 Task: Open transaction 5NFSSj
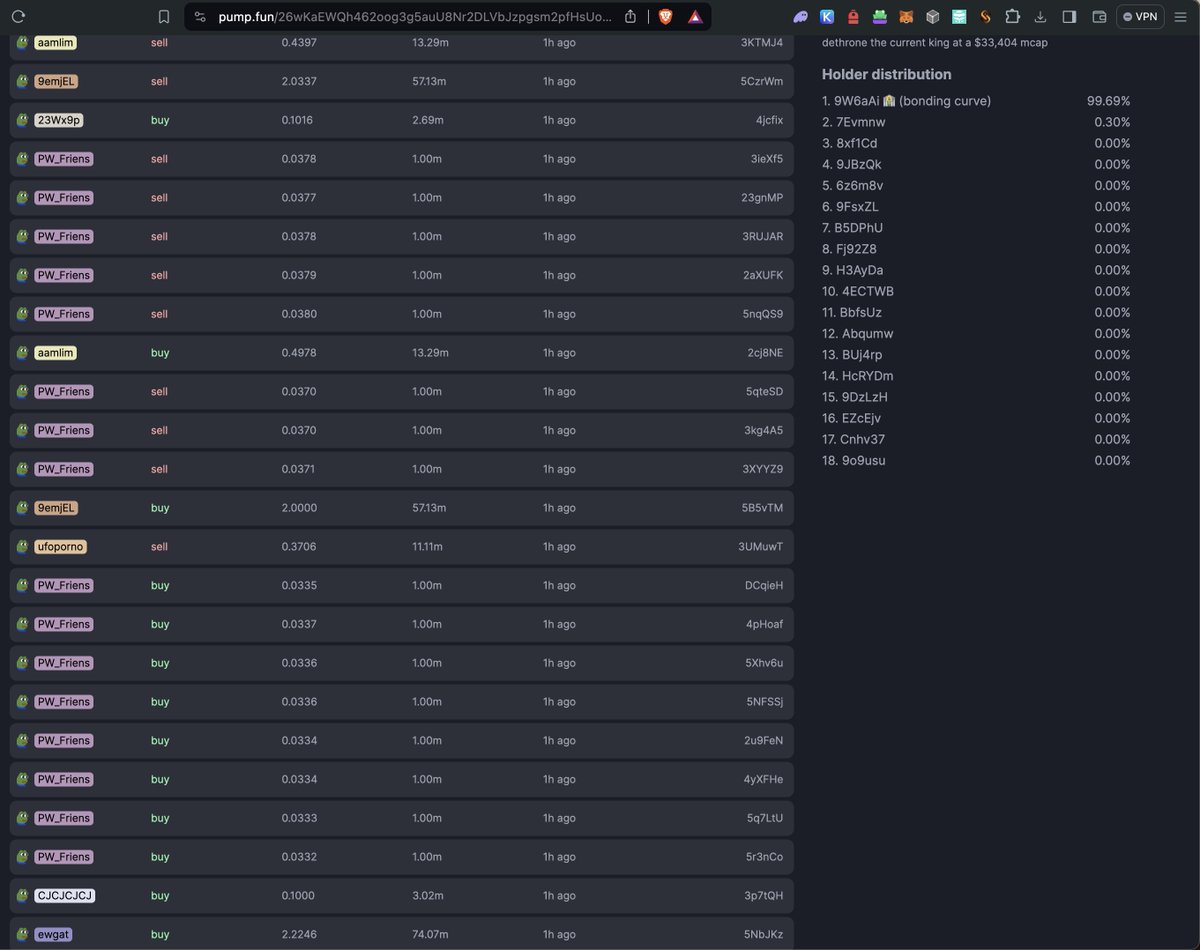764,702
